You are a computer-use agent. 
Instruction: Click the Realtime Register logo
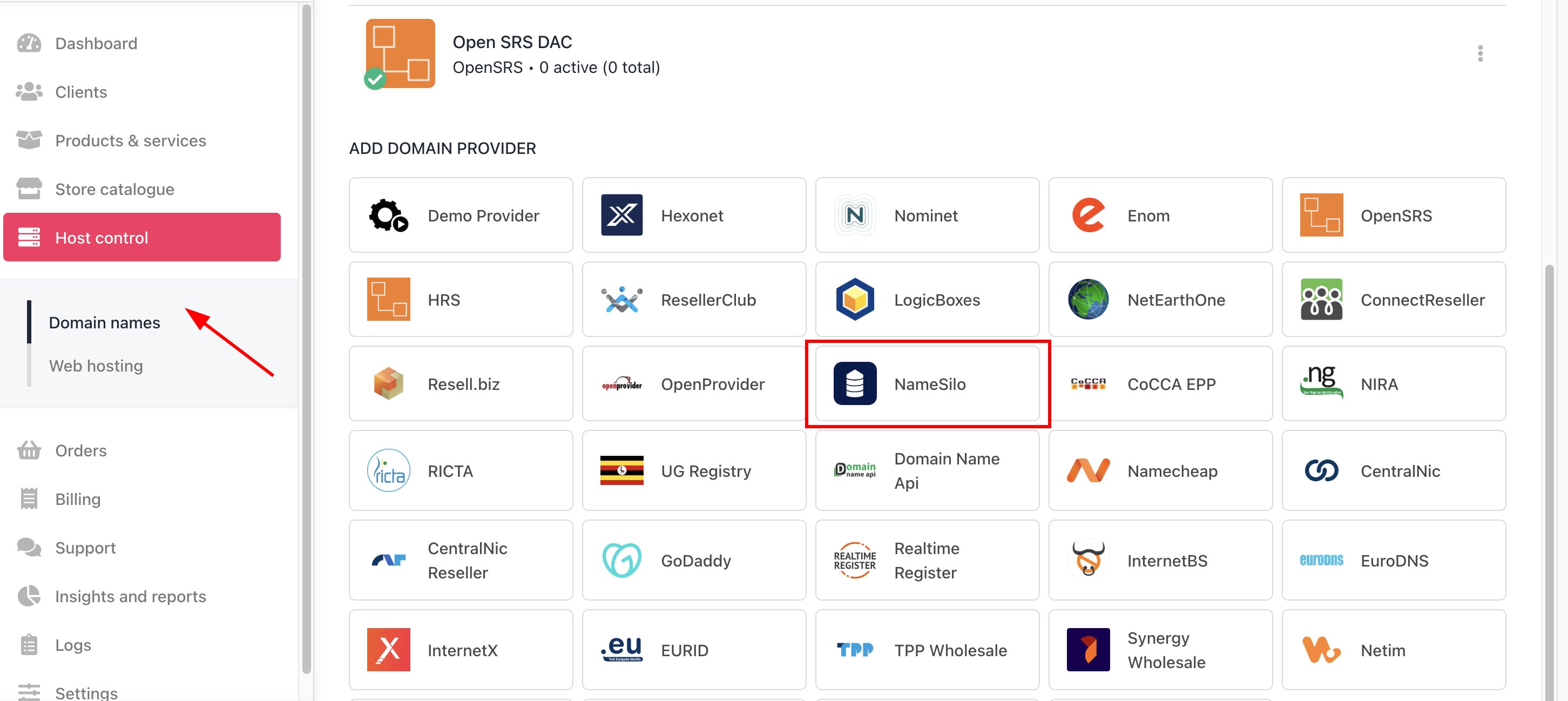point(855,560)
